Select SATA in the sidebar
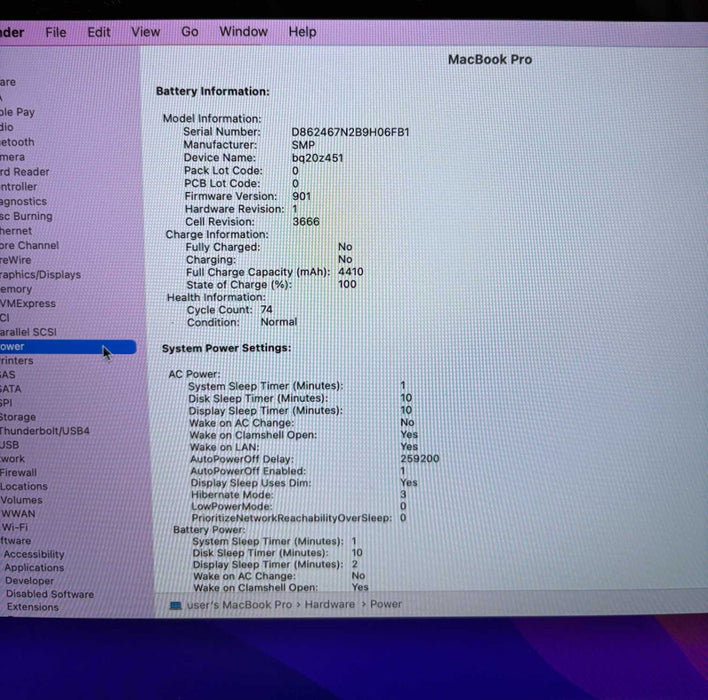This screenshot has width=708, height=700. pyautogui.click(x=10, y=389)
